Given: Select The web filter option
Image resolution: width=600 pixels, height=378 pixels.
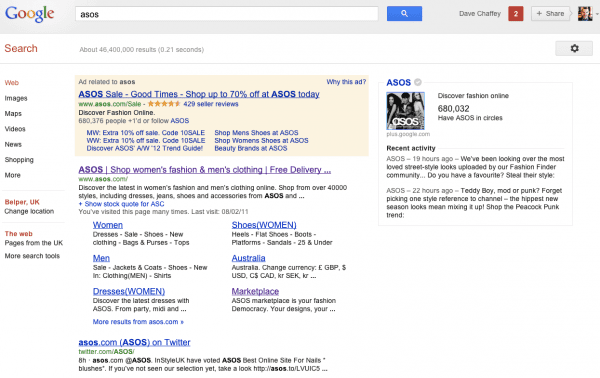Looking at the screenshot, I should [x=18, y=233].
